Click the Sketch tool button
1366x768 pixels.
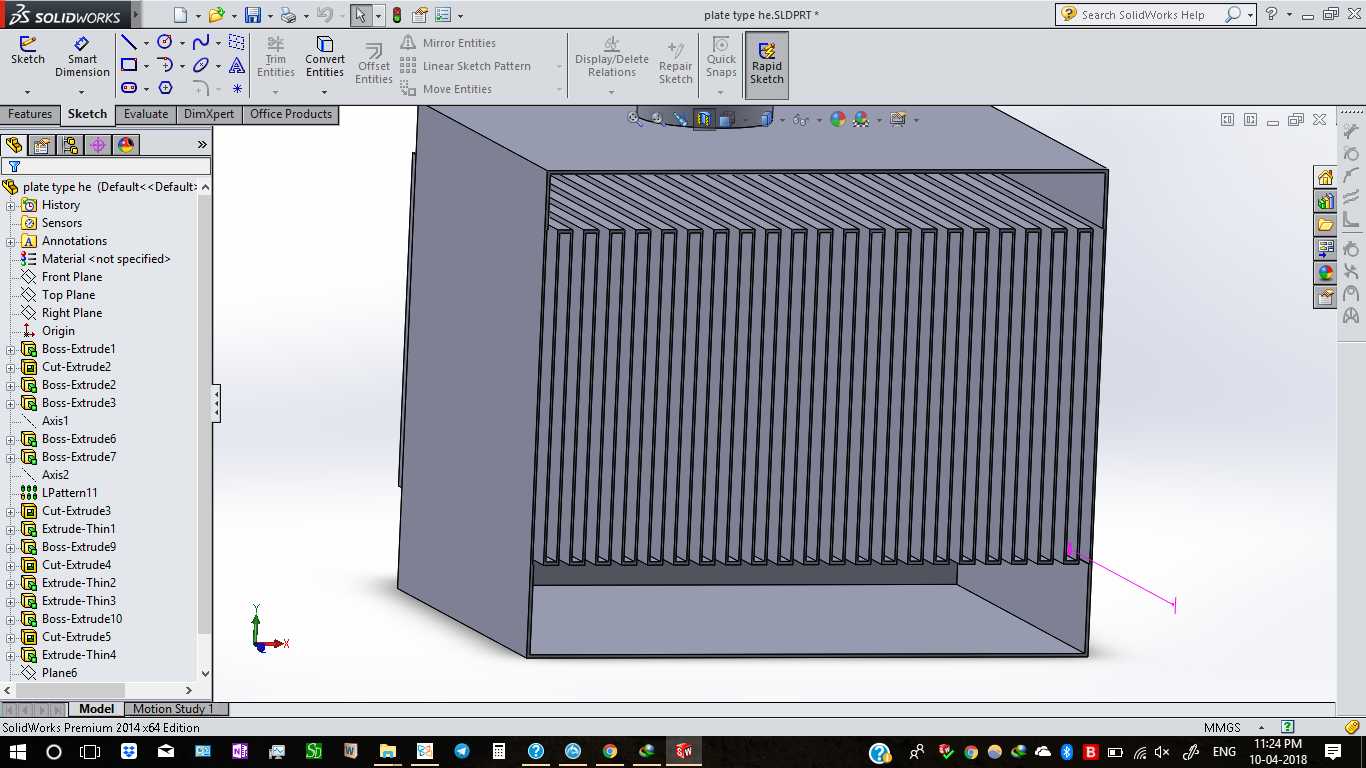[28, 52]
